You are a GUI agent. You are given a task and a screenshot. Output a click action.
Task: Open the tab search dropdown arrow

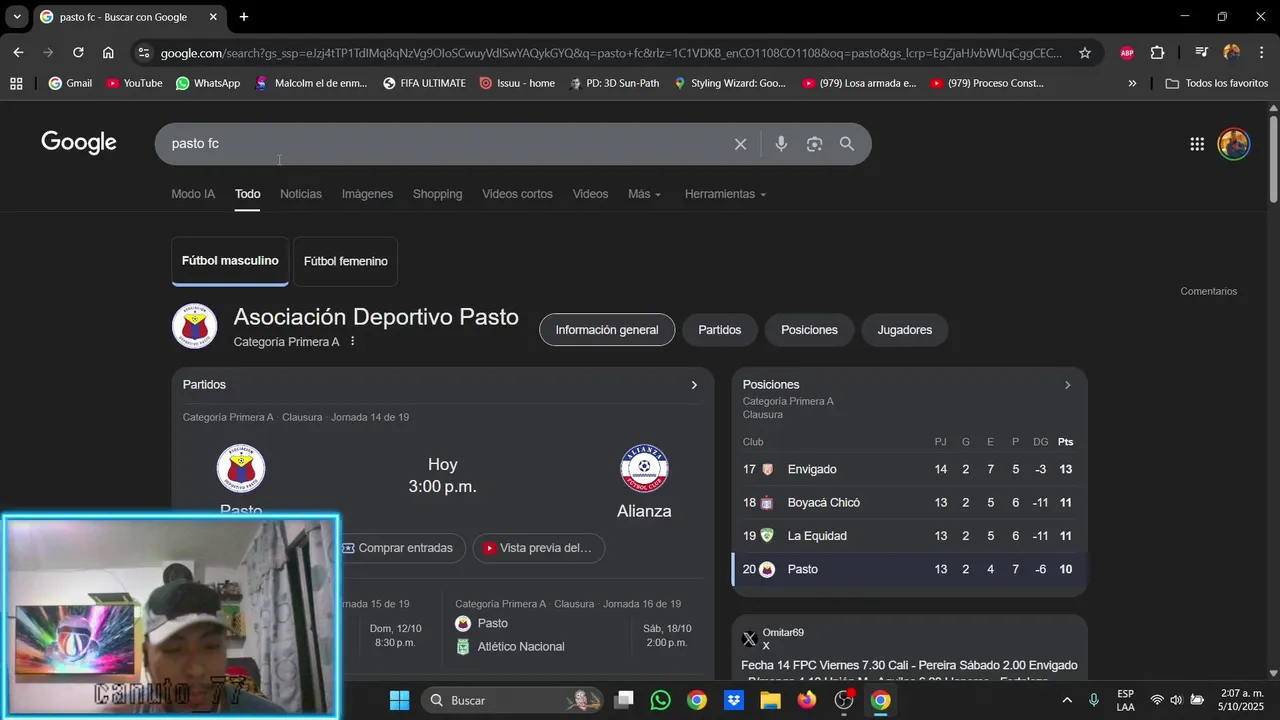17,17
